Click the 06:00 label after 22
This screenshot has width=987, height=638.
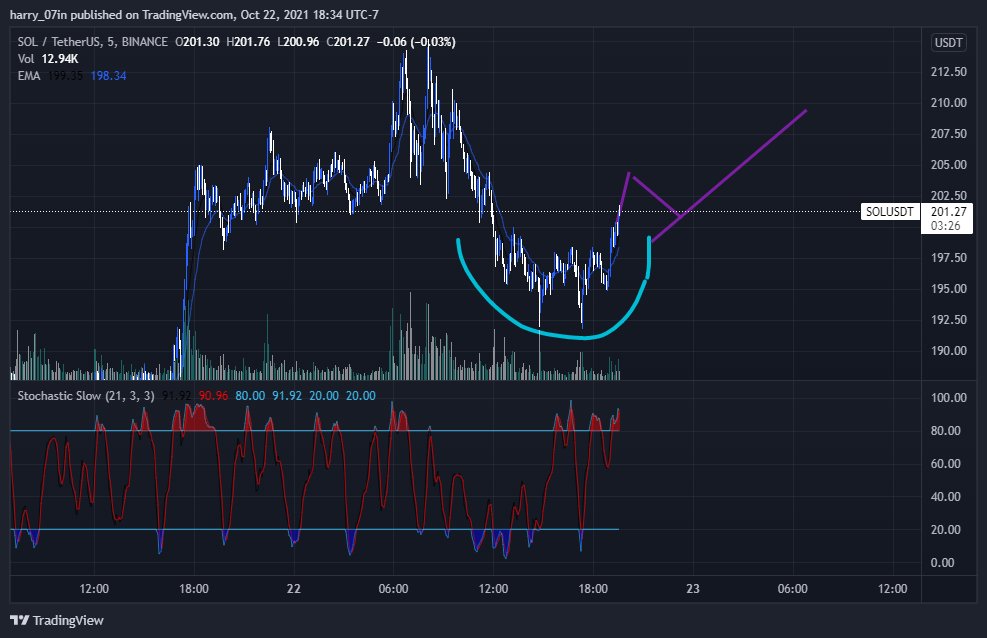pyautogui.click(x=393, y=589)
